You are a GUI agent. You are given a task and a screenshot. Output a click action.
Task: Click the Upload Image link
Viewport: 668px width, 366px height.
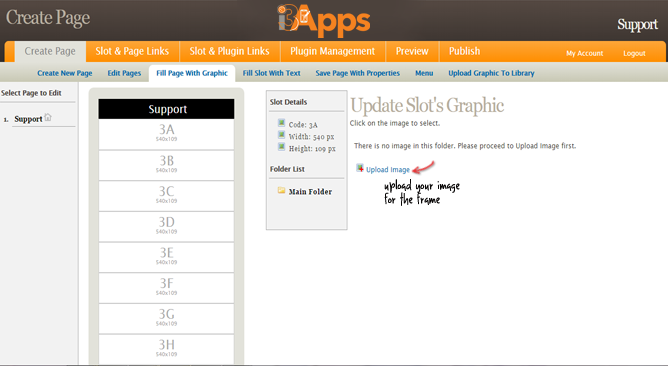click(x=388, y=170)
